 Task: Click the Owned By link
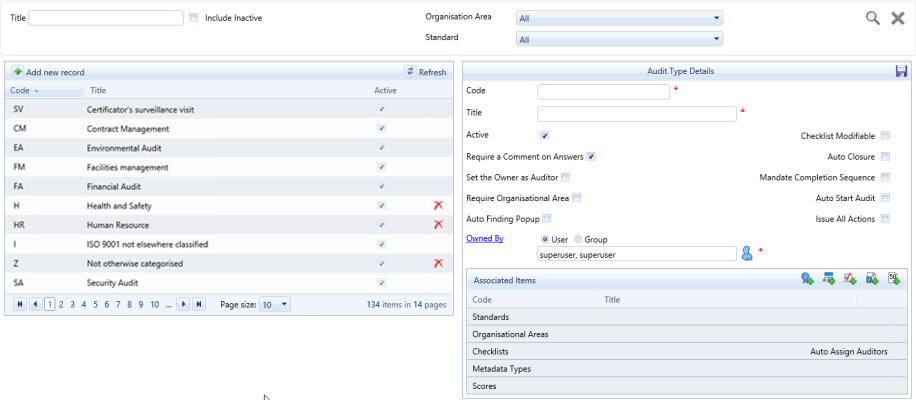485,238
